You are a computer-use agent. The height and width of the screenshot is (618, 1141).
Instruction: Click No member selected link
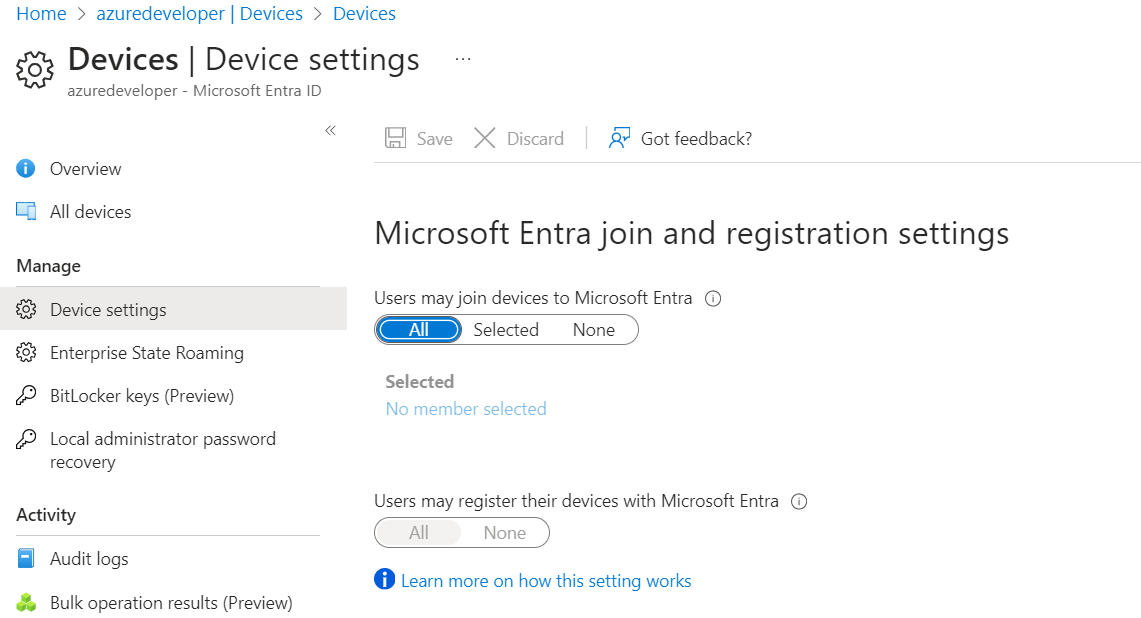(x=466, y=409)
